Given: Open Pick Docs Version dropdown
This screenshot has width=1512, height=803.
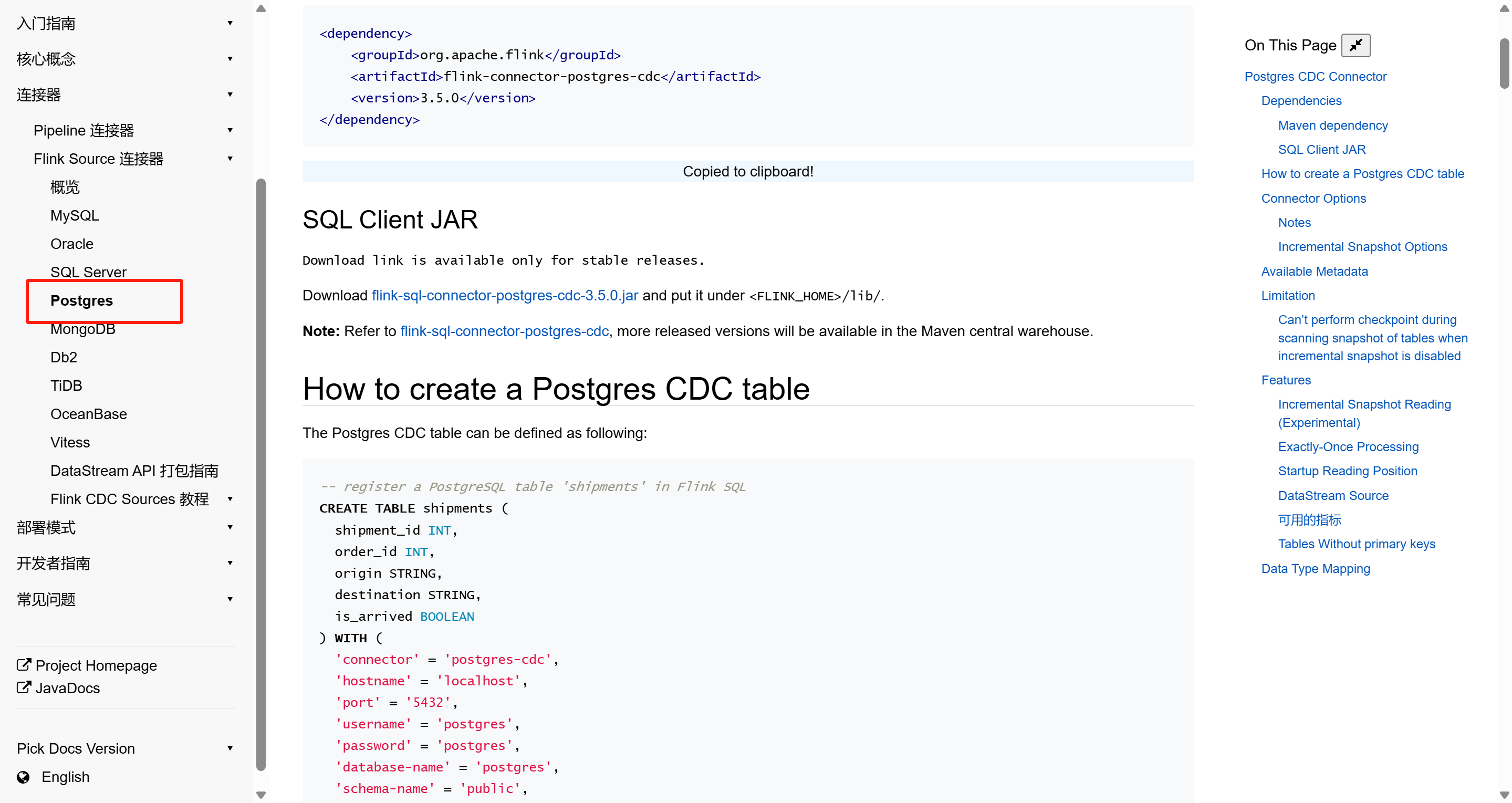Looking at the screenshot, I should click(230, 748).
